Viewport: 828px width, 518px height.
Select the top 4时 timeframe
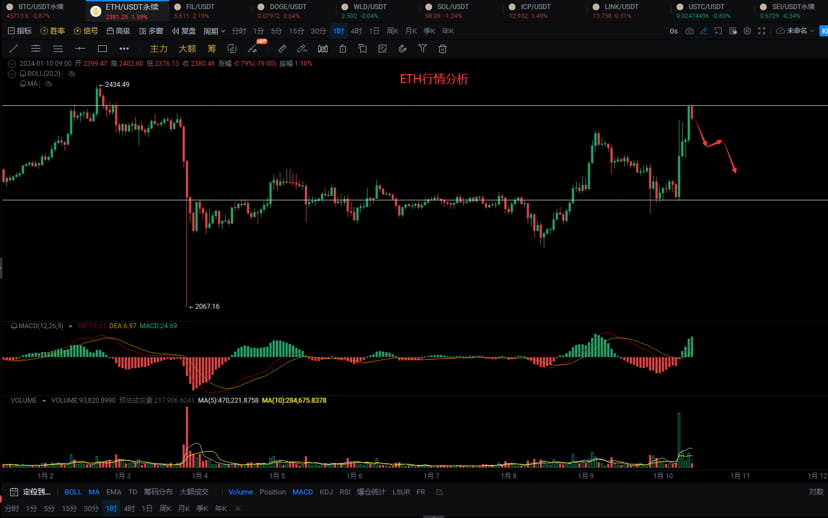pos(356,31)
